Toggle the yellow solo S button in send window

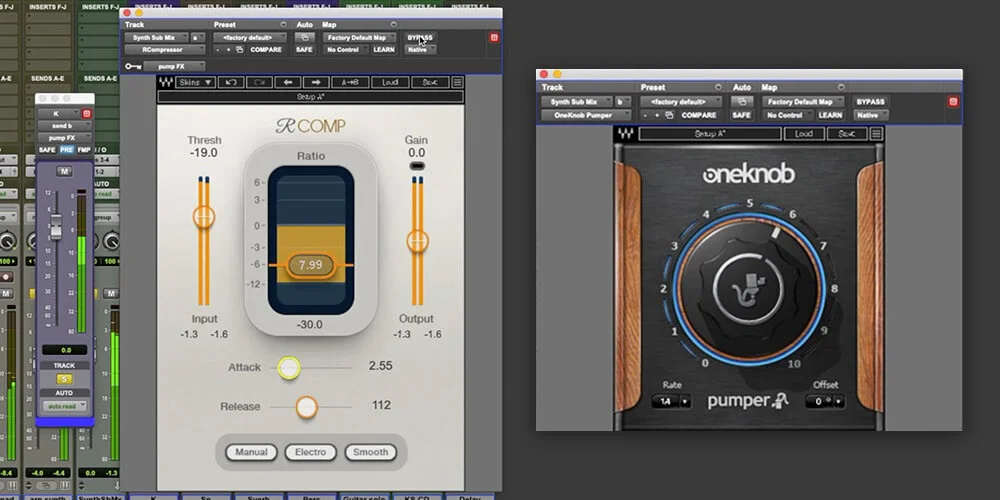tap(64, 379)
